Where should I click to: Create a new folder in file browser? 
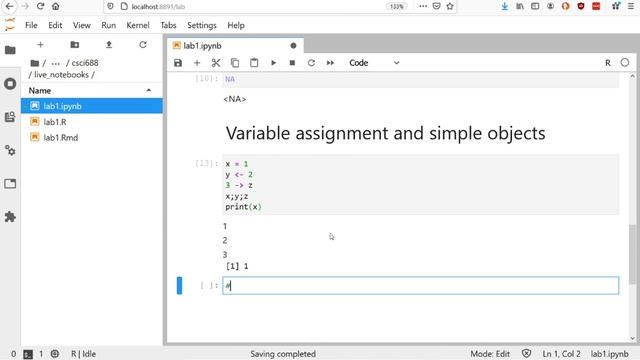tap(75, 44)
